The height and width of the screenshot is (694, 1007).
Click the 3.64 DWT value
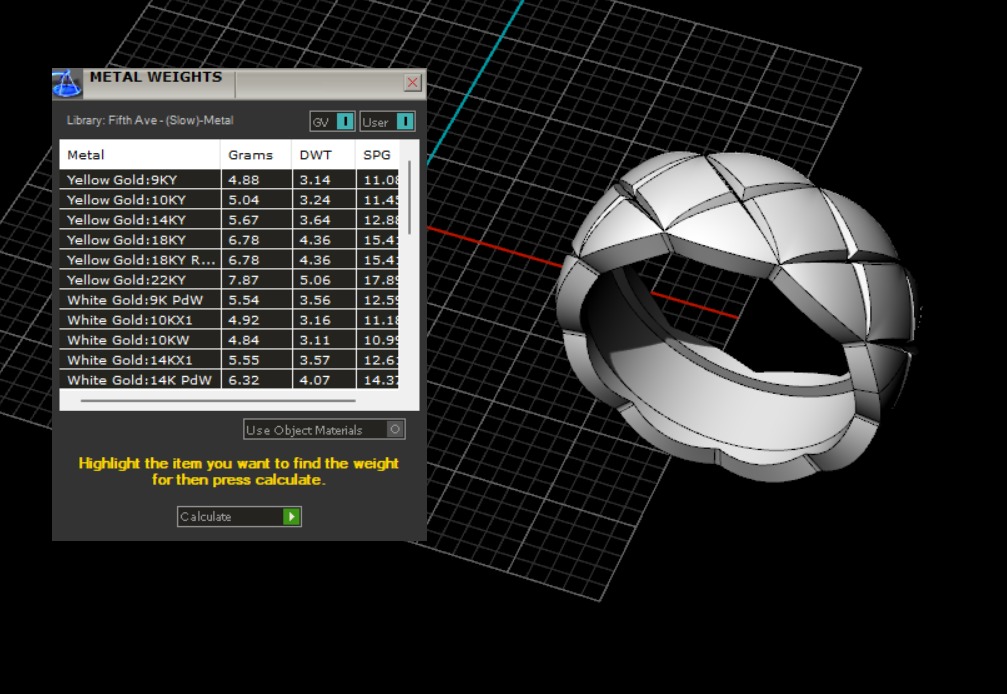coord(315,220)
